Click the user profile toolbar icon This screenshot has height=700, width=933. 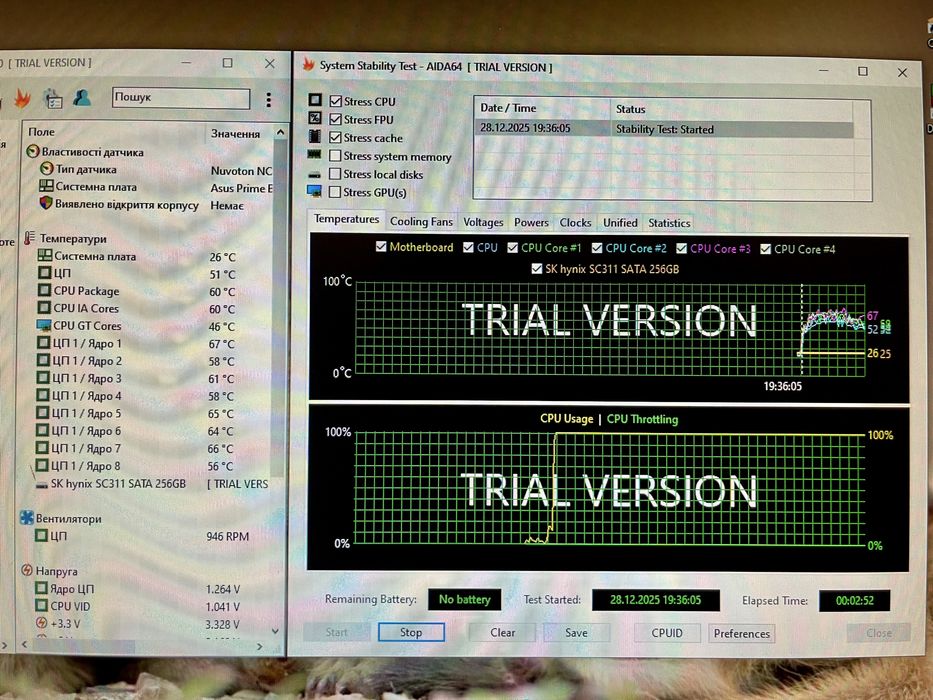click(x=82, y=98)
